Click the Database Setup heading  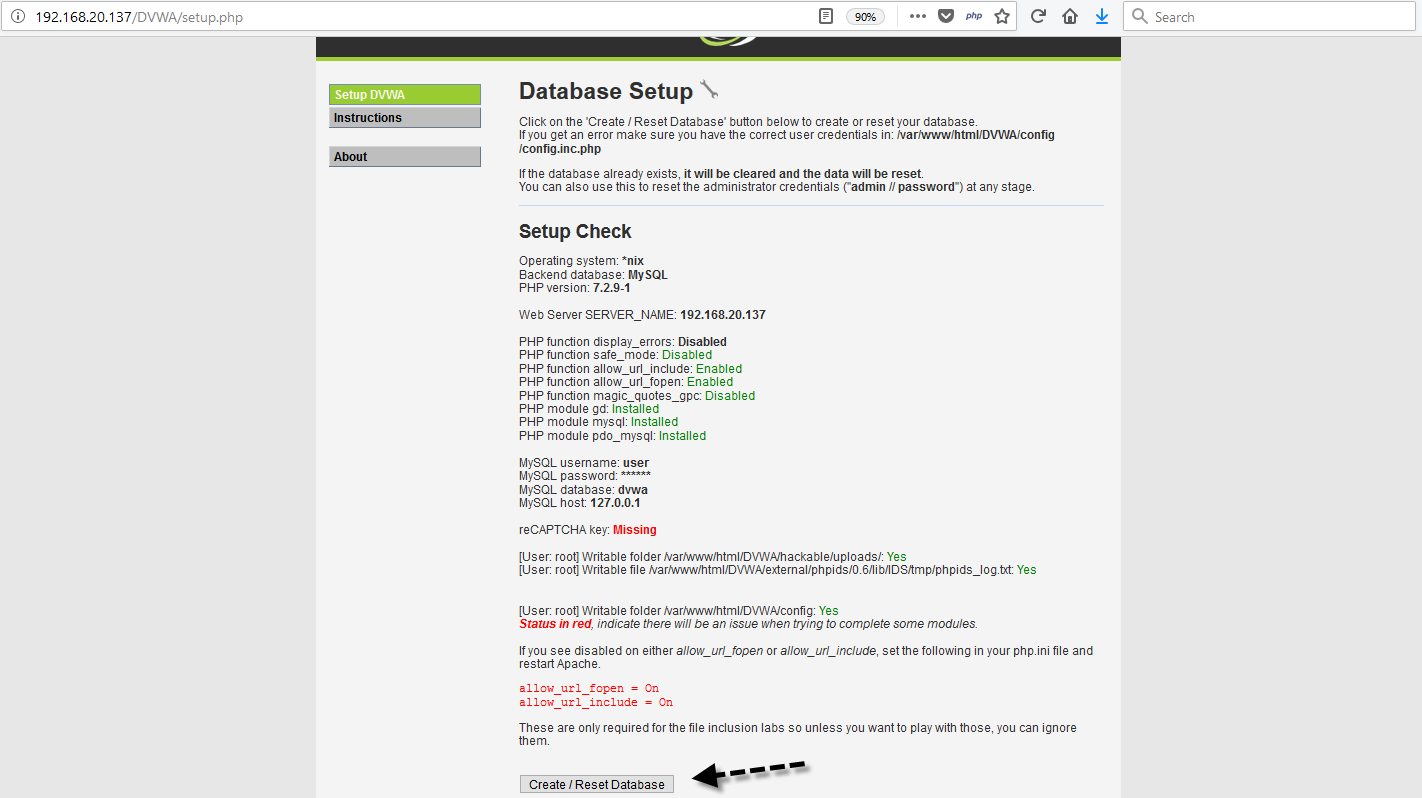pyautogui.click(x=606, y=91)
